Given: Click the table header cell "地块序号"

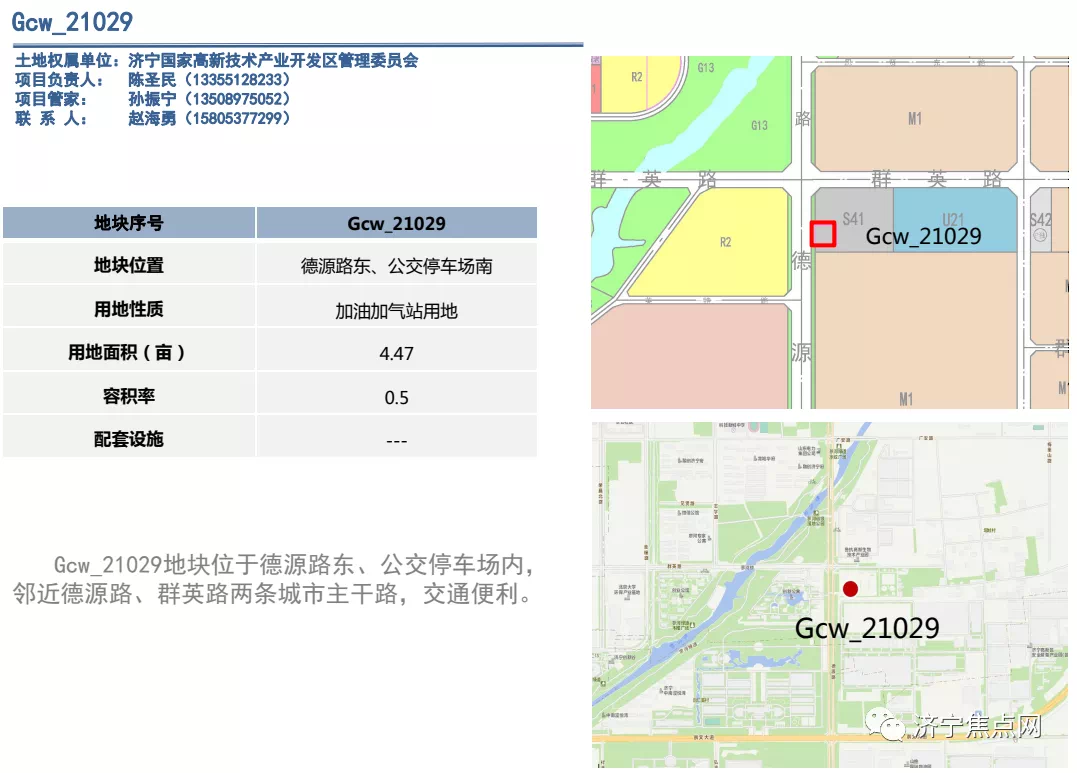Looking at the screenshot, I should click(x=129, y=223).
